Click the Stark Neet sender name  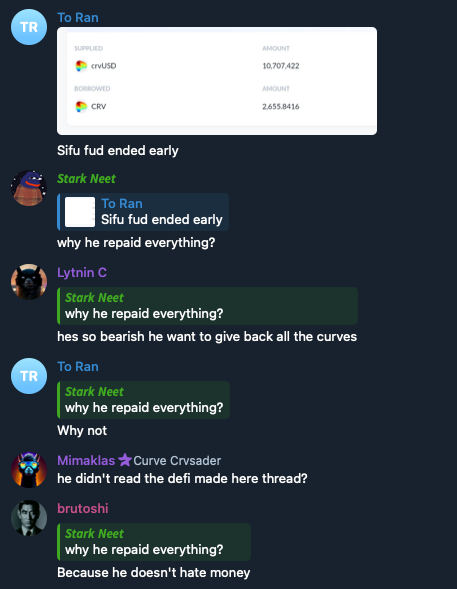pos(86,179)
